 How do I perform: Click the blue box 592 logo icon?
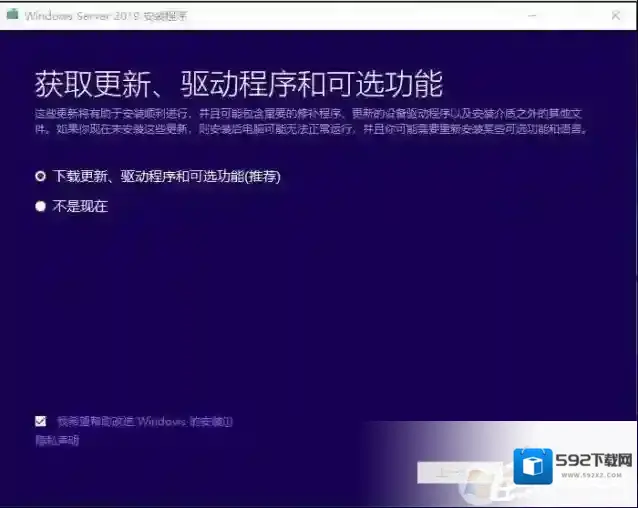coord(533,467)
